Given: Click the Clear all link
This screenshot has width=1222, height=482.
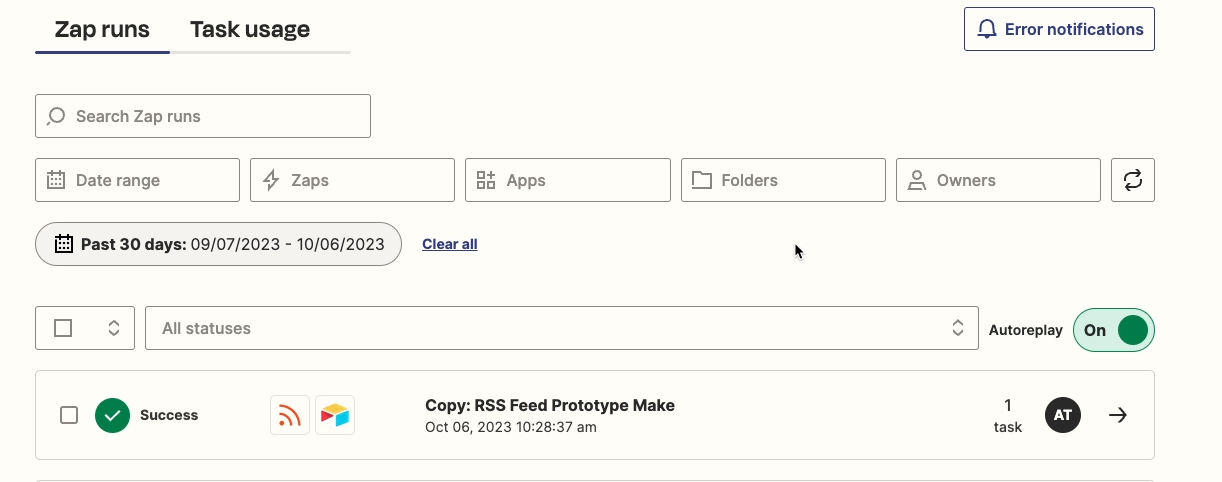Looking at the screenshot, I should click(x=450, y=244).
